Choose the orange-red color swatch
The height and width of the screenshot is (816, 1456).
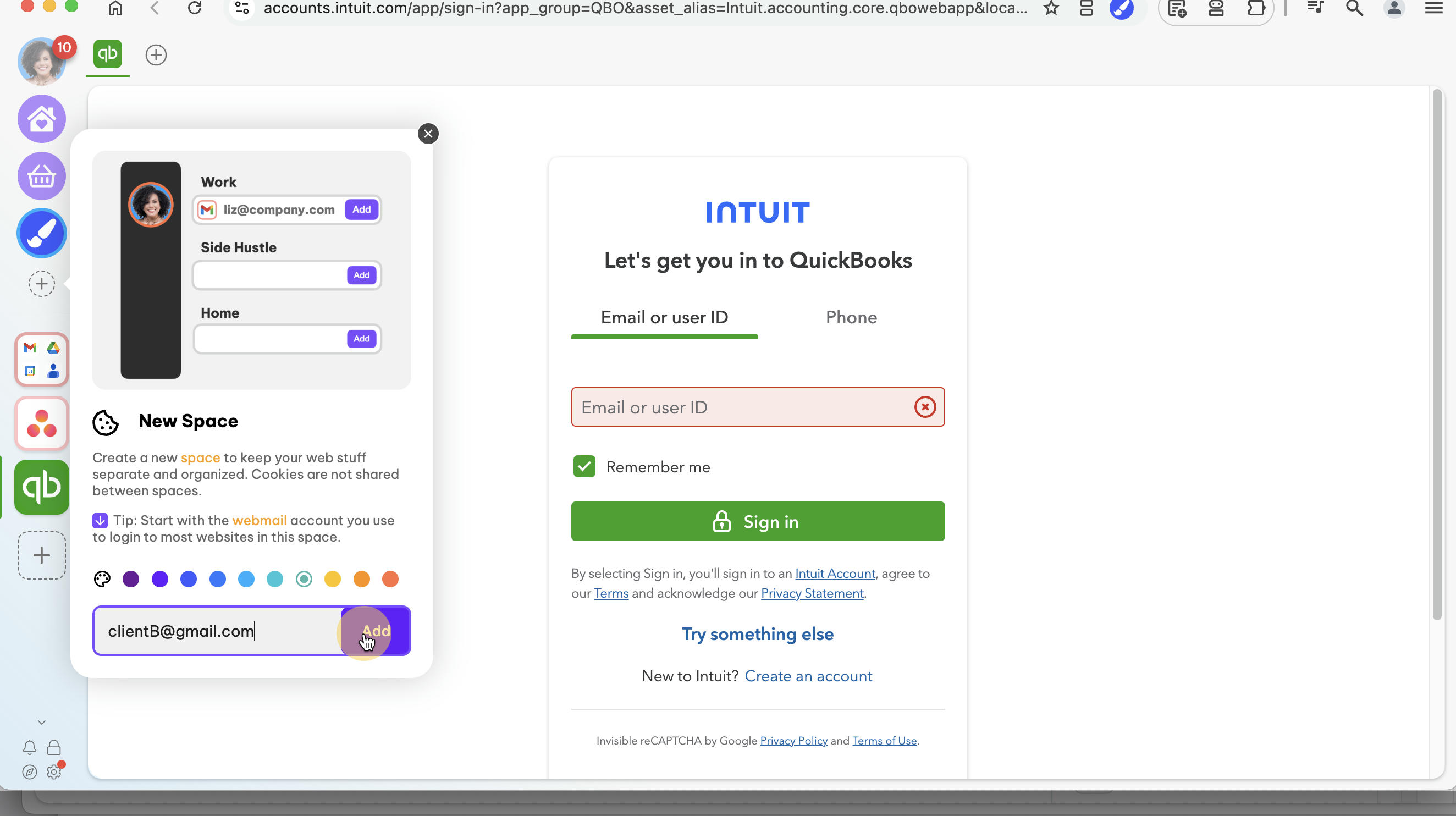click(390, 578)
